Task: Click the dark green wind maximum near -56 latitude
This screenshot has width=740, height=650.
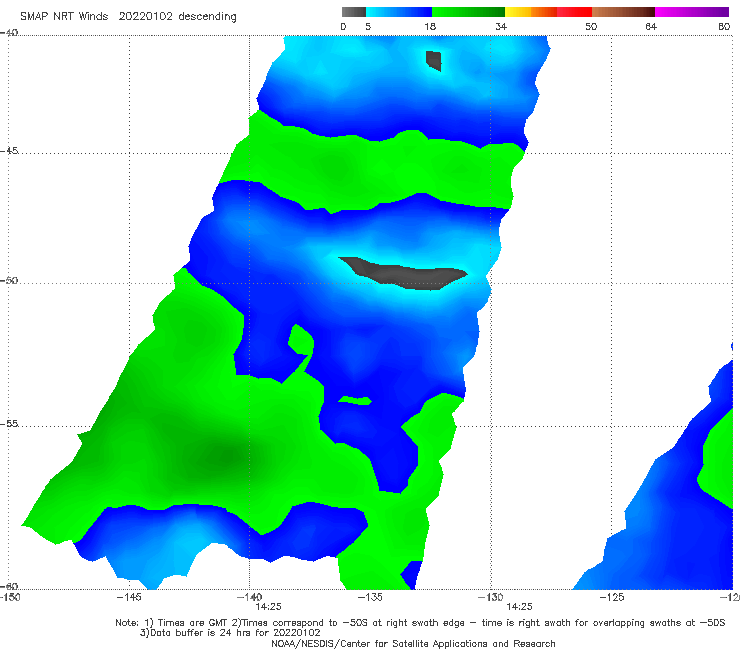Action: pyautogui.click(x=226, y=456)
